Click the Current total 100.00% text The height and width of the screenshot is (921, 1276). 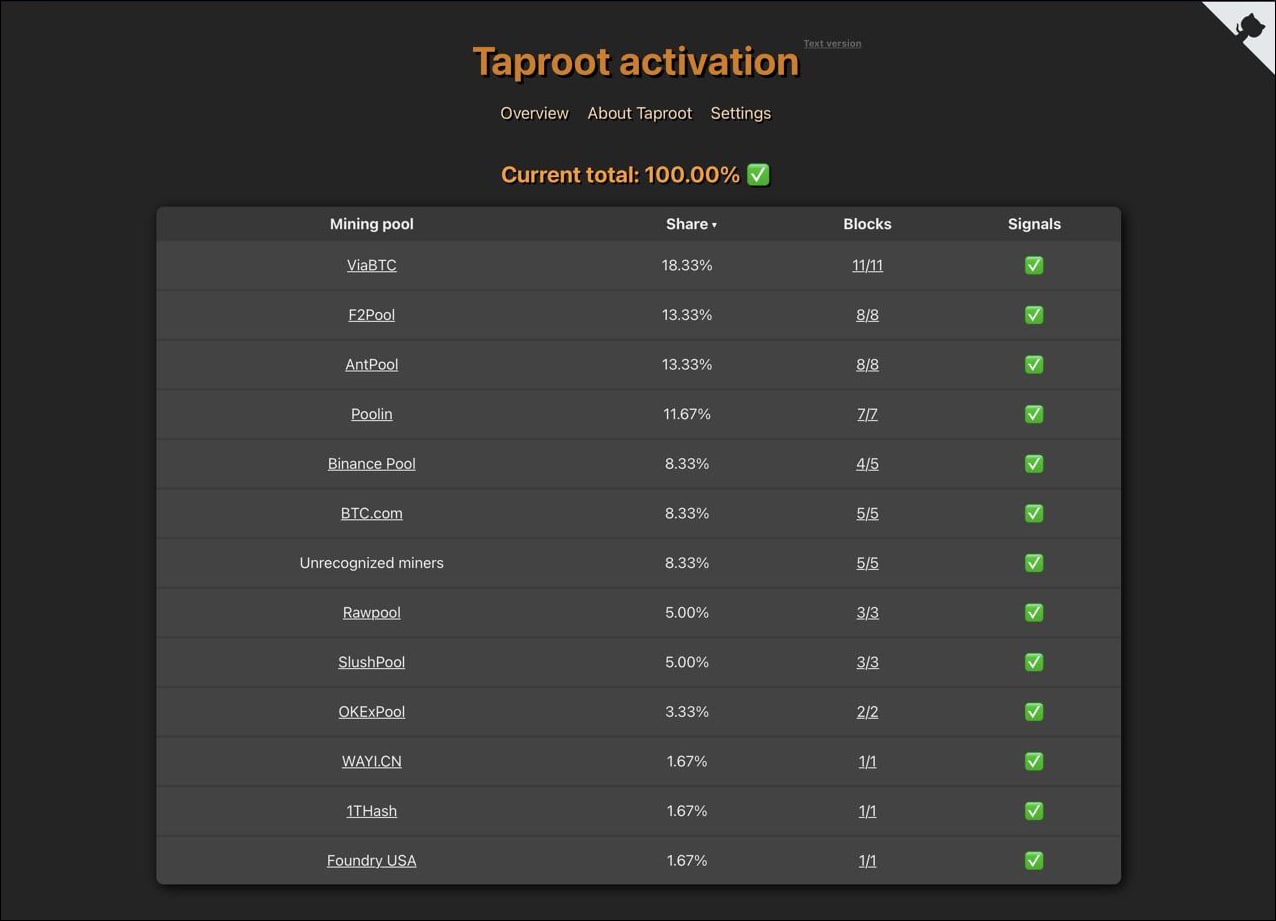coord(620,175)
